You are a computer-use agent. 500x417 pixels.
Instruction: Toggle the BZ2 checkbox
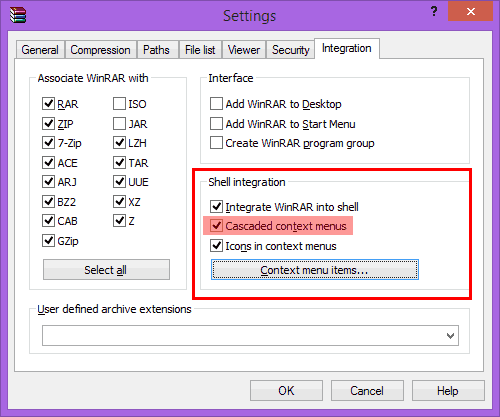48,201
